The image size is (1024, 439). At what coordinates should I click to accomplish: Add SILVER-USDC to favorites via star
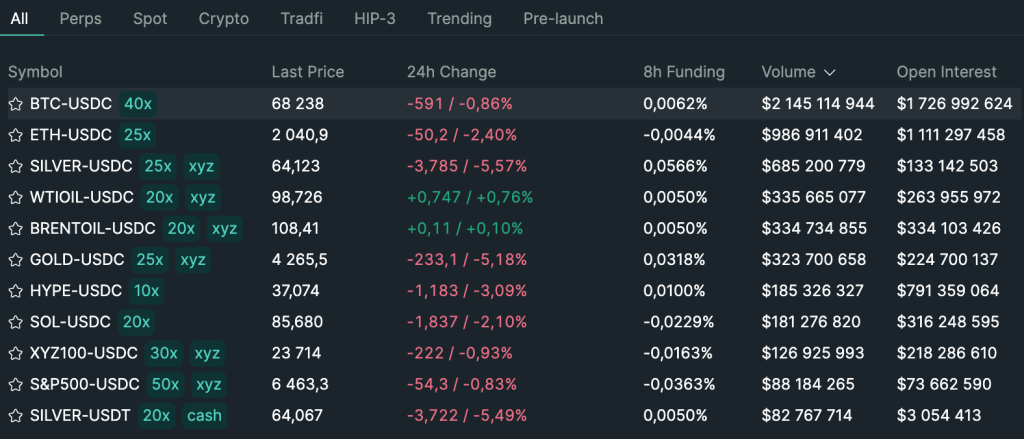[x=15, y=166]
